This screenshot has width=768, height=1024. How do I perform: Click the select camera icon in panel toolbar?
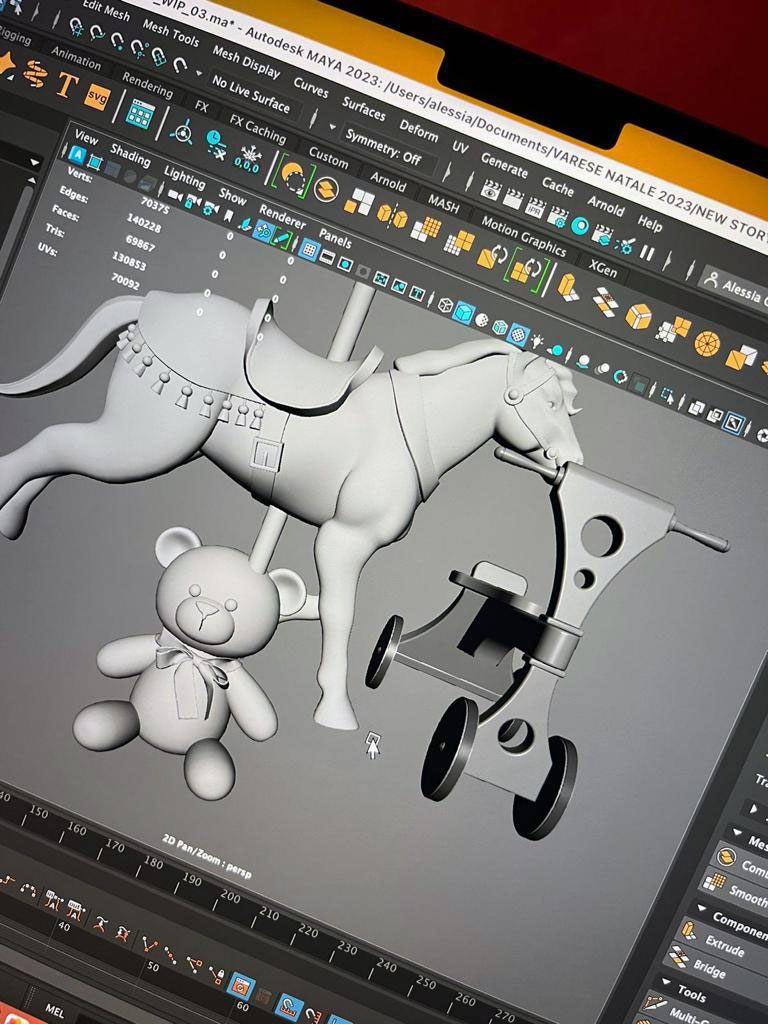pyautogui.click(x=175, y=195)
